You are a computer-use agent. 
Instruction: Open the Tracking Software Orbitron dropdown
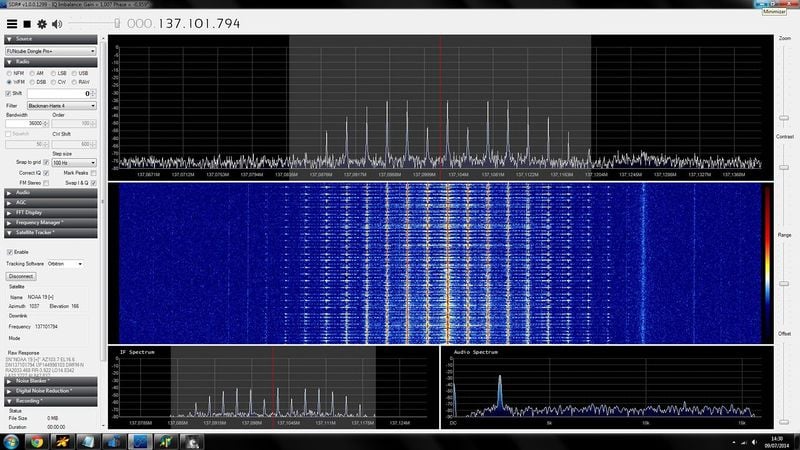[65, 264]
